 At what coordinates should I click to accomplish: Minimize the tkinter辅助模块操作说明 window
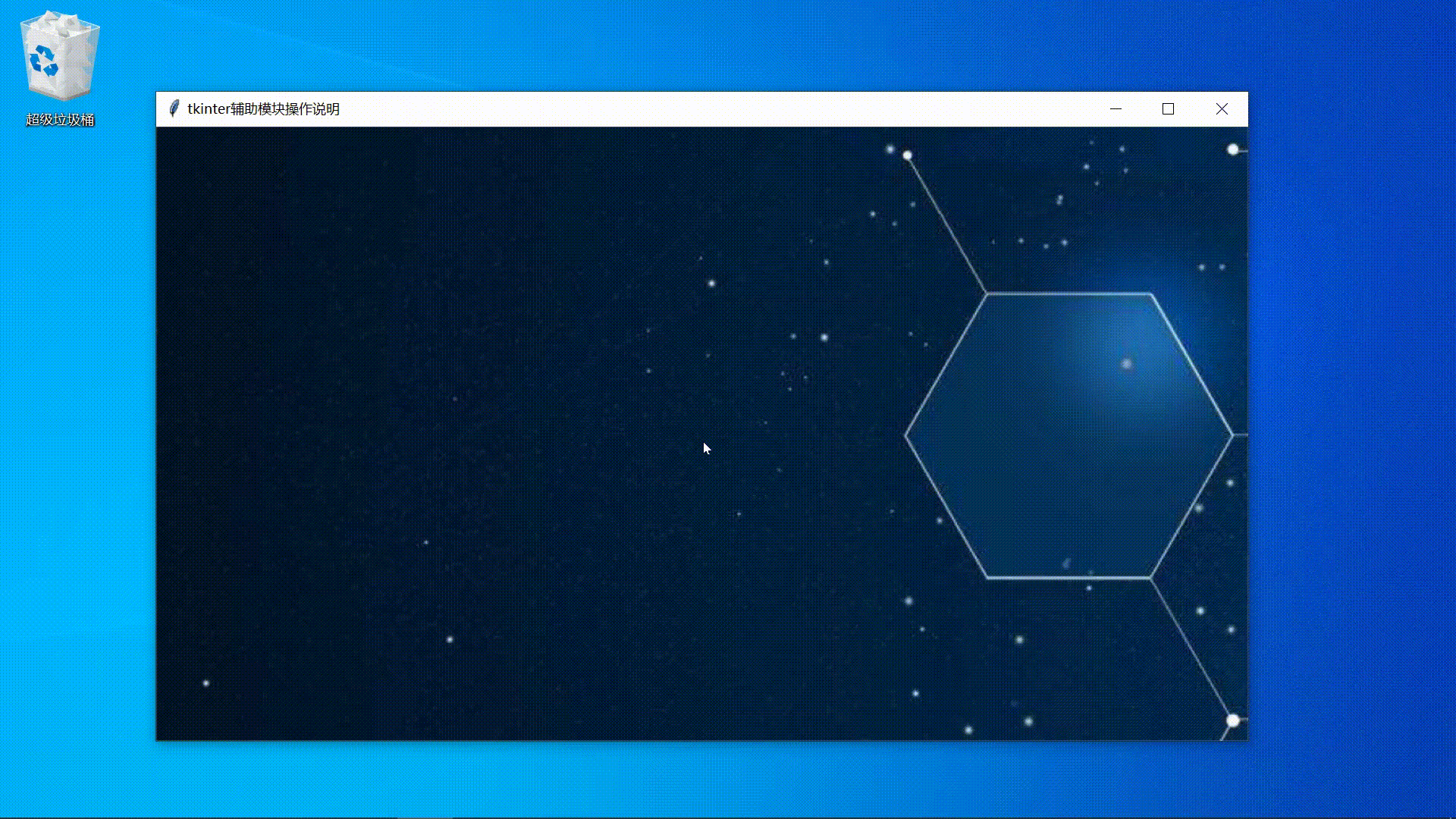coord(1116,109)
